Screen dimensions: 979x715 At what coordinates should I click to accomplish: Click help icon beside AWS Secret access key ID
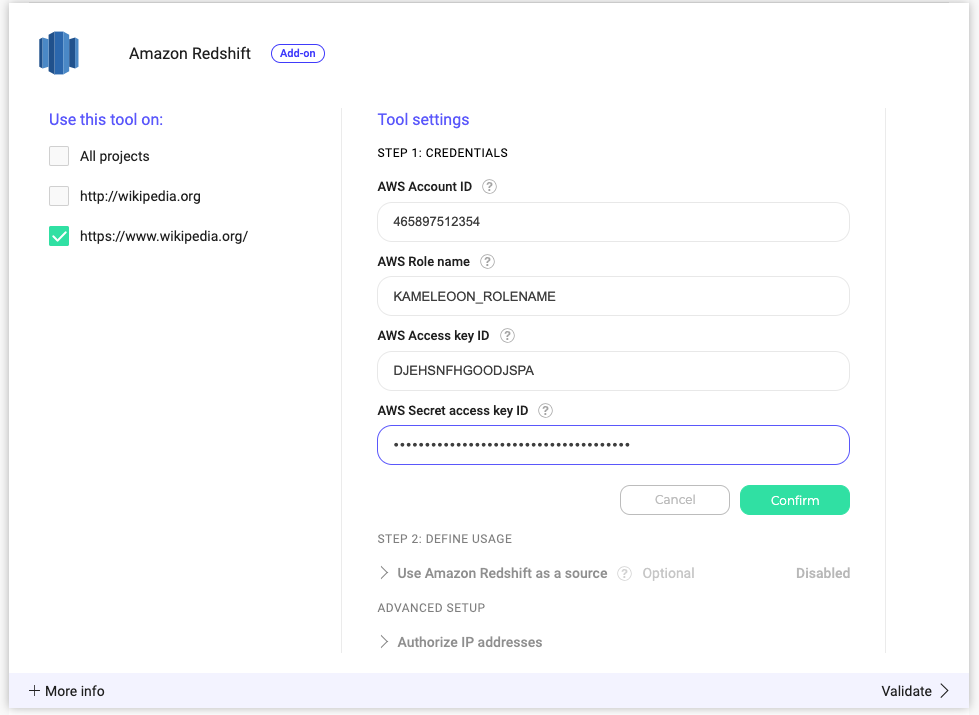click(x=545, y=411)
